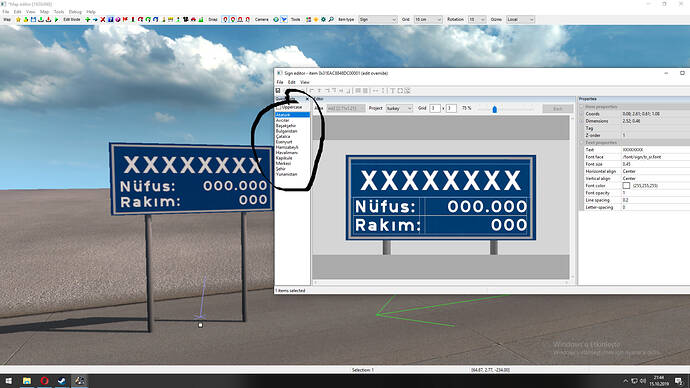This screenshot has height=388, width=690.
Task: Open Horizontal align value Center
Action: pyautogui.click(x=656, y=171)
